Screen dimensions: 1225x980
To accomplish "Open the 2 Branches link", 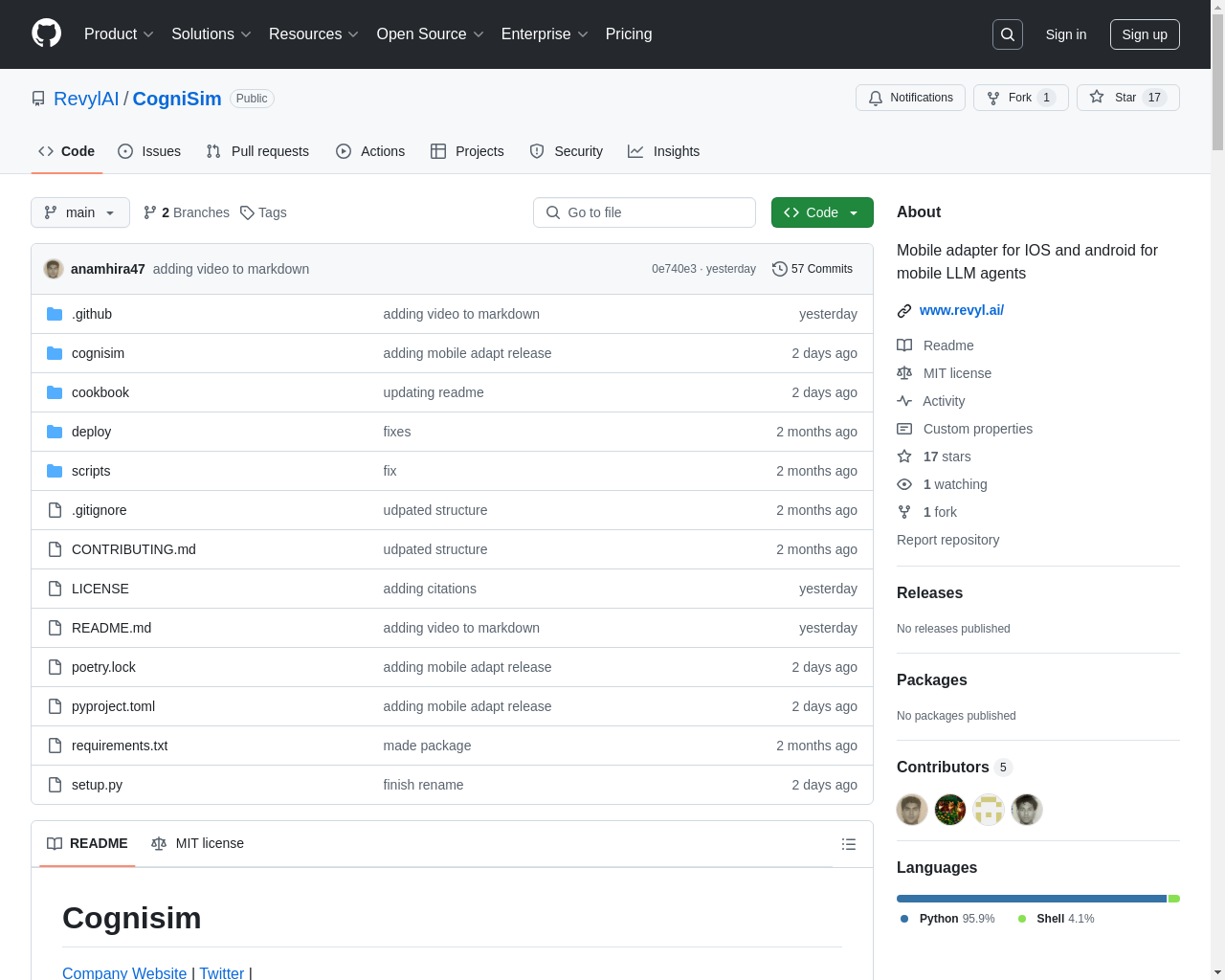I will pyautogui.click(x=187, y=212).
